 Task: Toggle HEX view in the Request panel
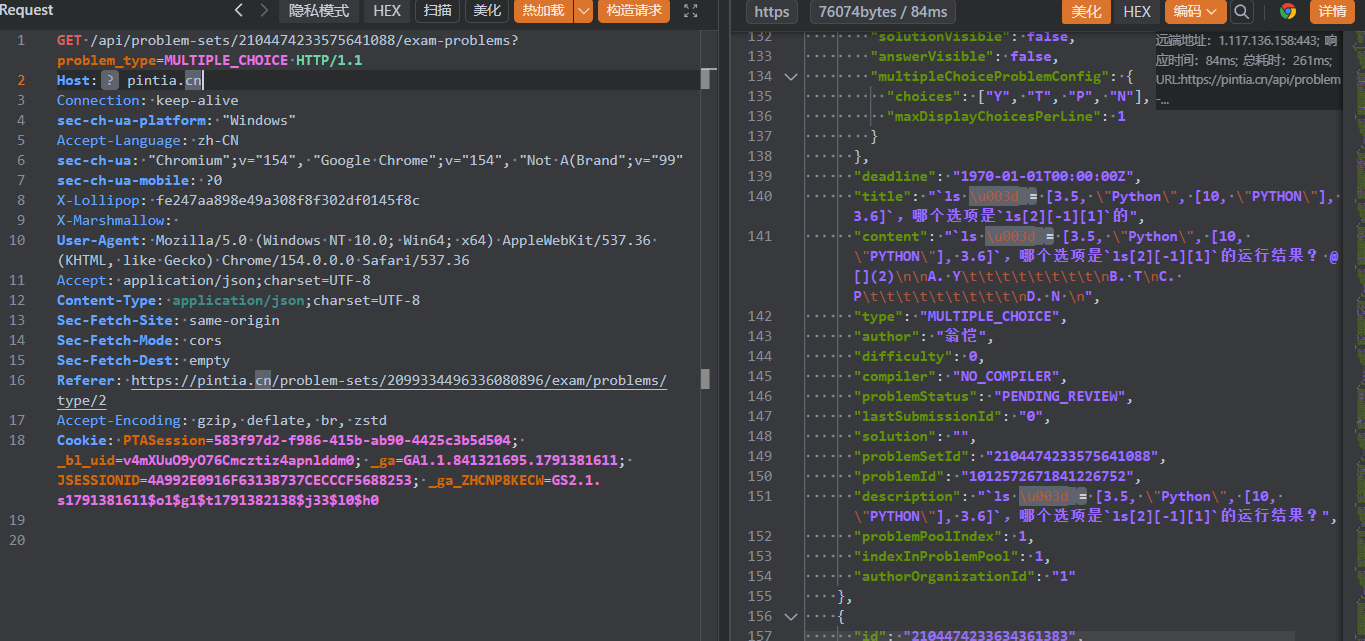pos(387,11)
